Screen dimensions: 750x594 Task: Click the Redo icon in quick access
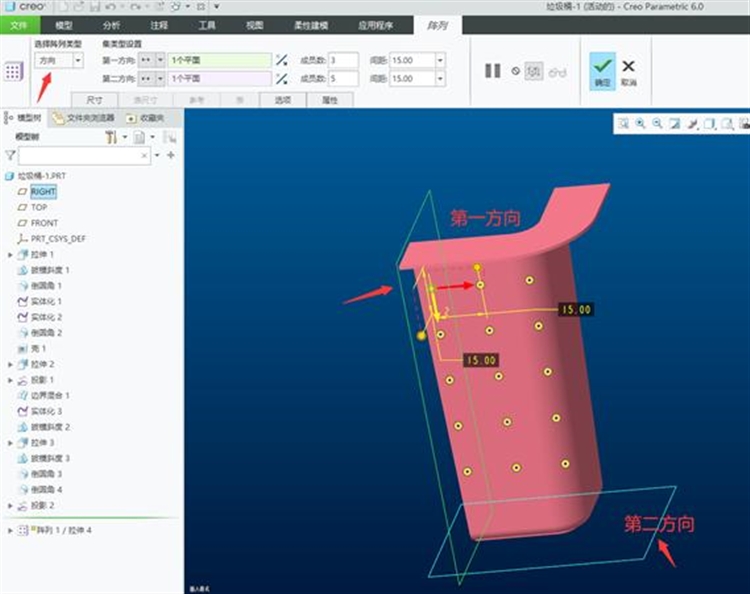tap(135, 7)
